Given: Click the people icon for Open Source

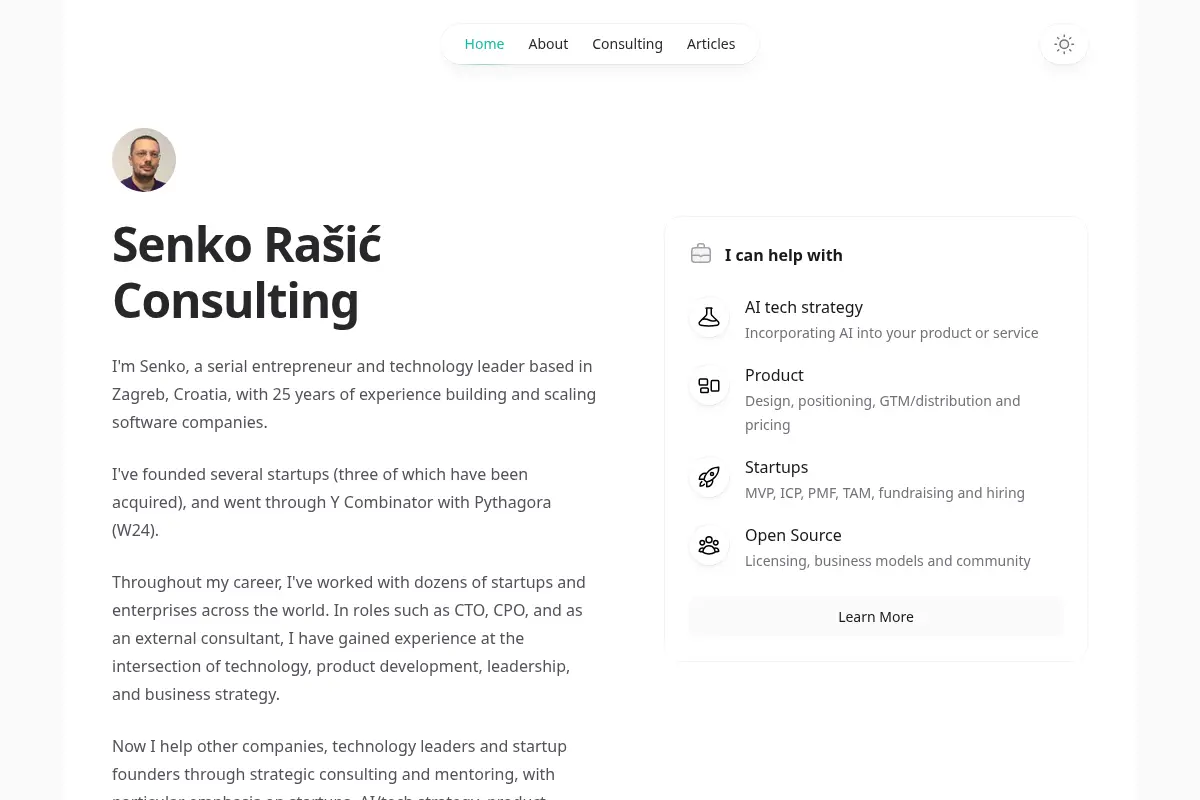Looking at the screenshot, I should (x=709, y=545).
